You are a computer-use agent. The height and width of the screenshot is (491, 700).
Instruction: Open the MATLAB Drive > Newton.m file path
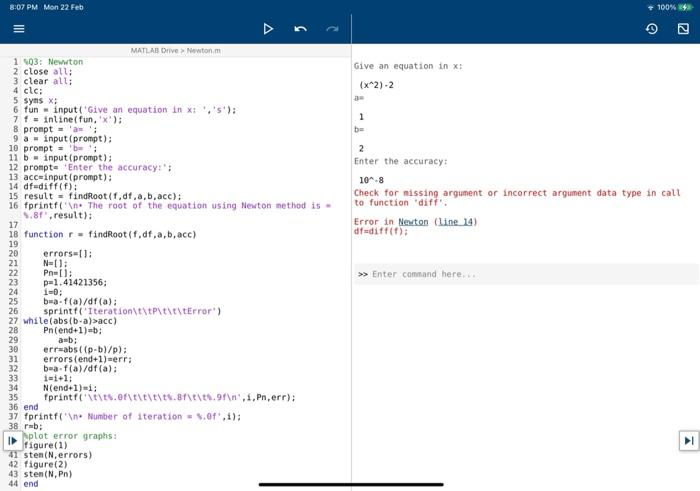(x=175, y=50)
